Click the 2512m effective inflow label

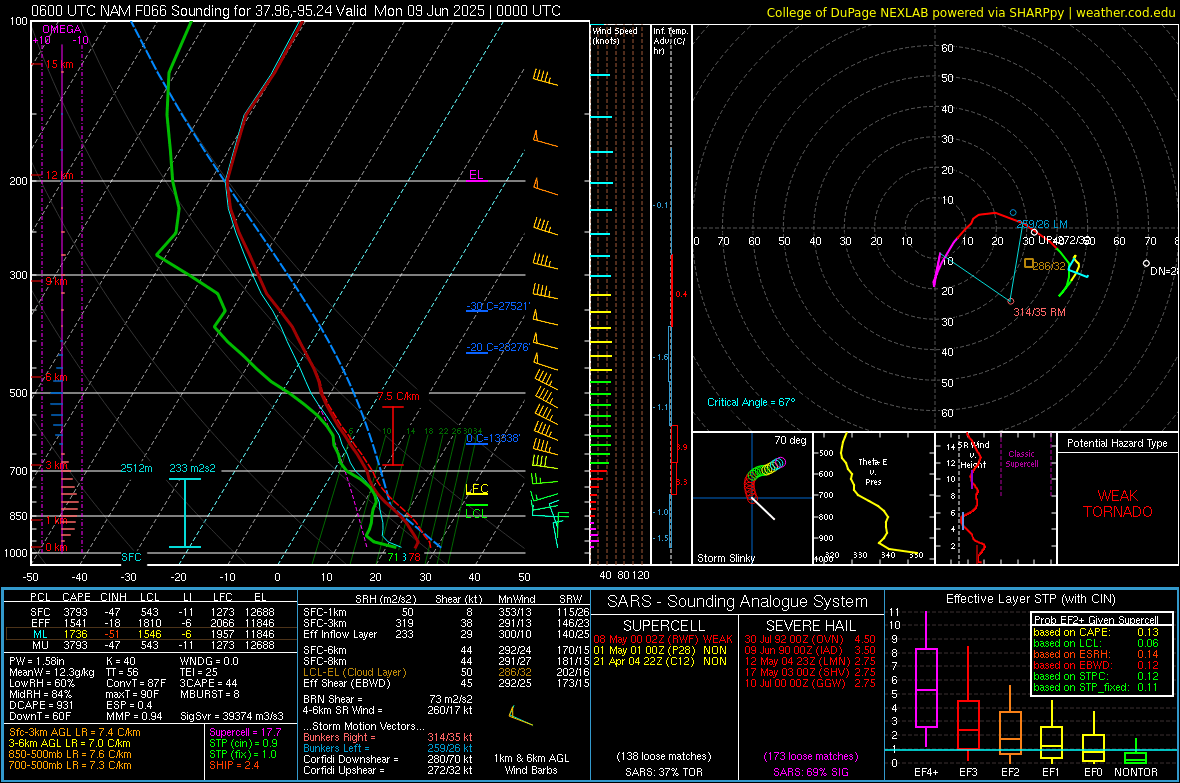pyautogui.click(x=136, y=468)
